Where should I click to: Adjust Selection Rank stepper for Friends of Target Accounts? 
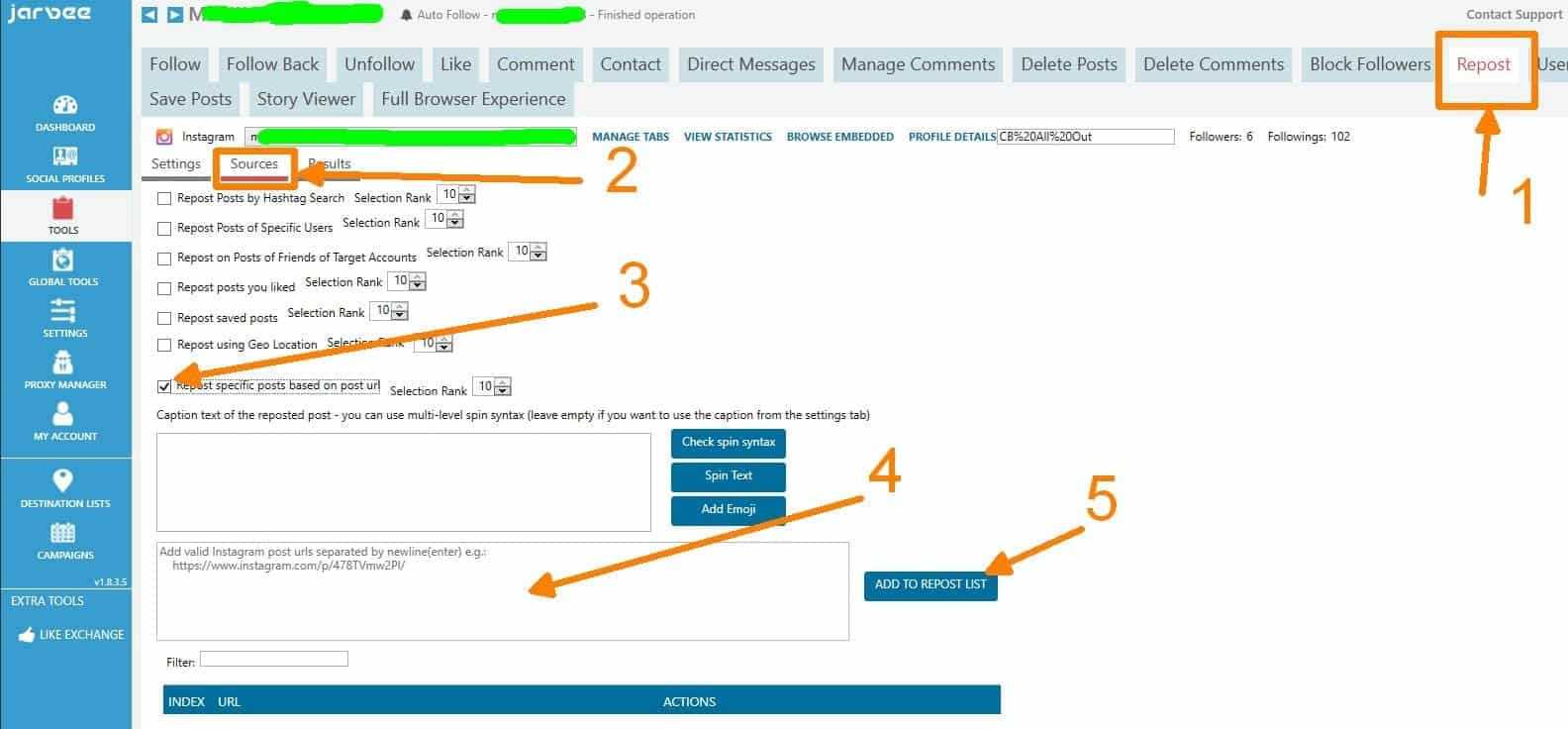pos(528,252)
